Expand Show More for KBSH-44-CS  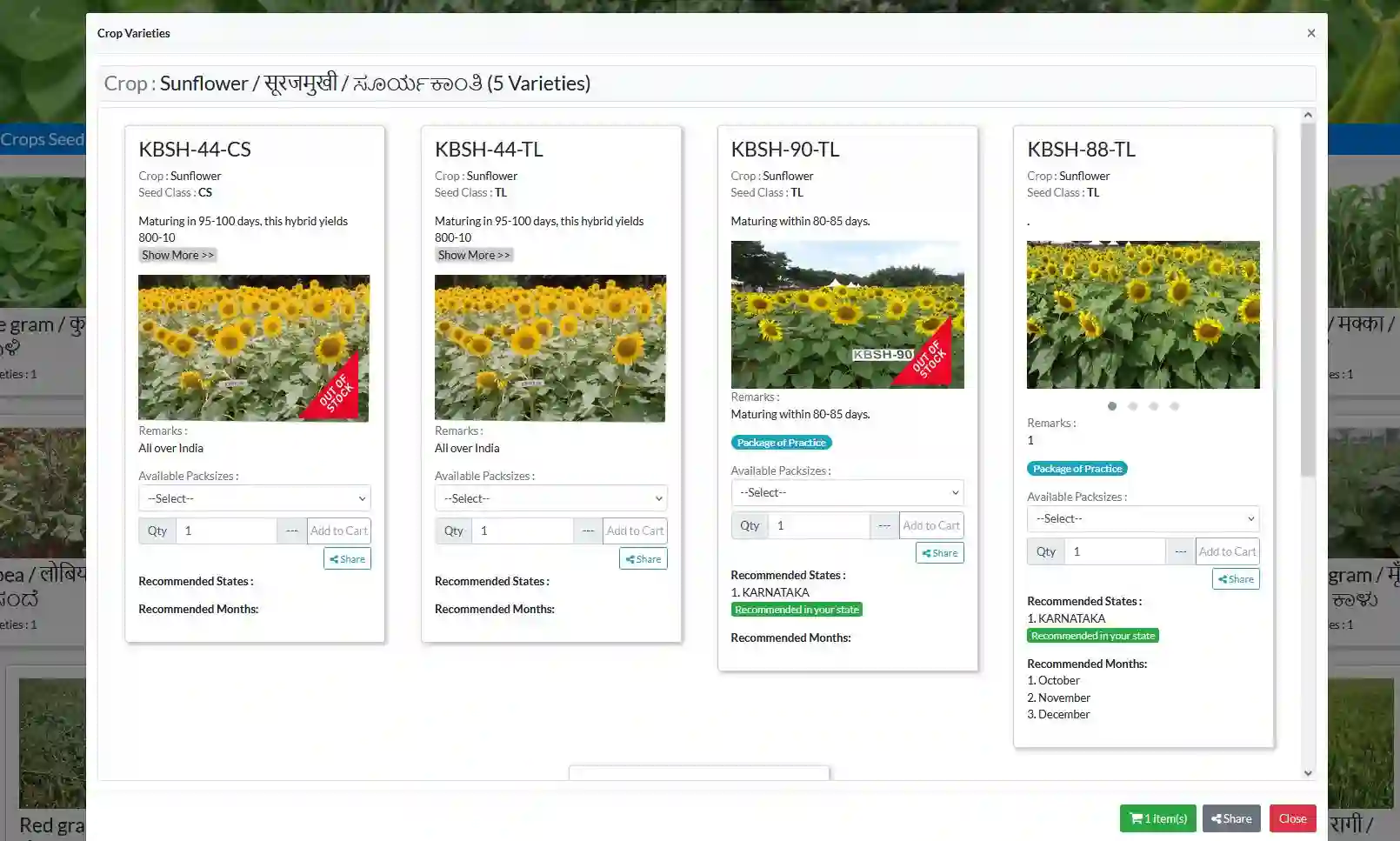tap(177, 255)
